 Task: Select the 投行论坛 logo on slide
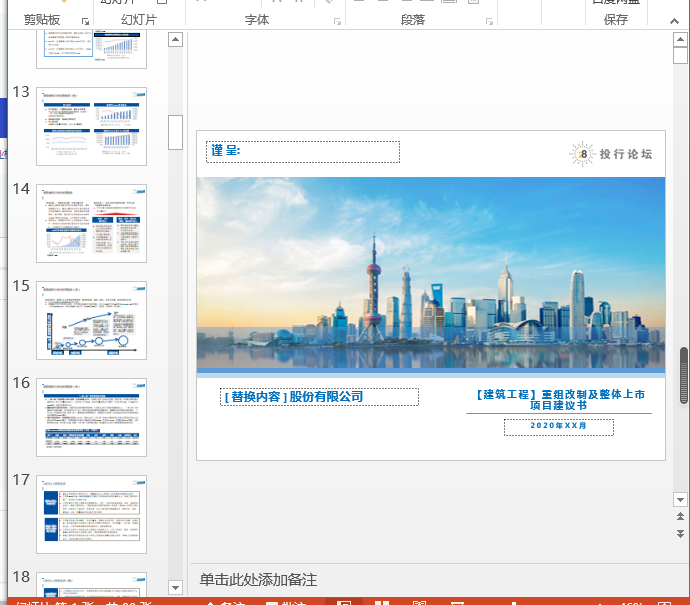[611, 154]
